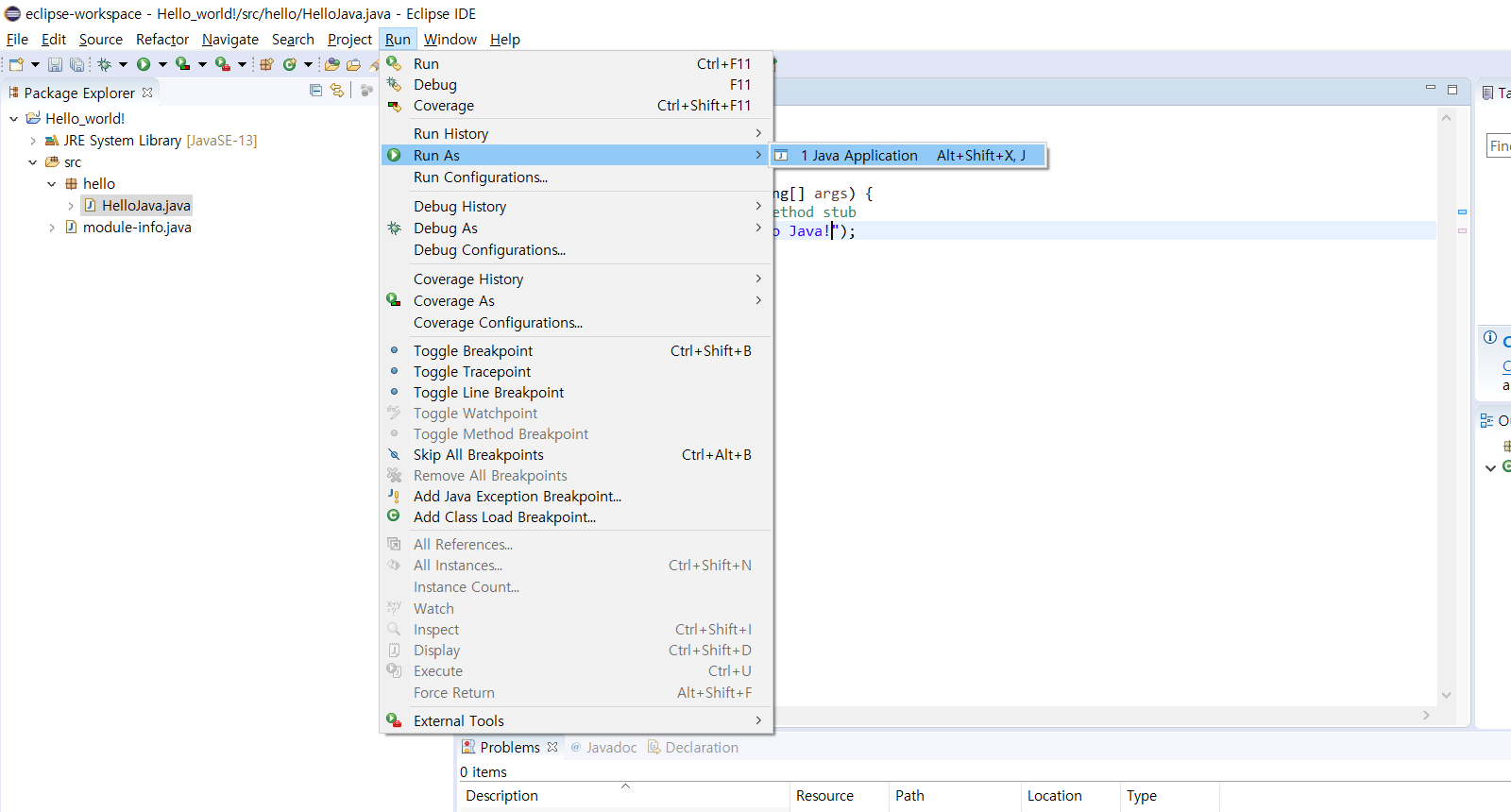Choose Run from the Run menu
Viewport: 1511px width, 812px height.
click(x=576, y=64)
